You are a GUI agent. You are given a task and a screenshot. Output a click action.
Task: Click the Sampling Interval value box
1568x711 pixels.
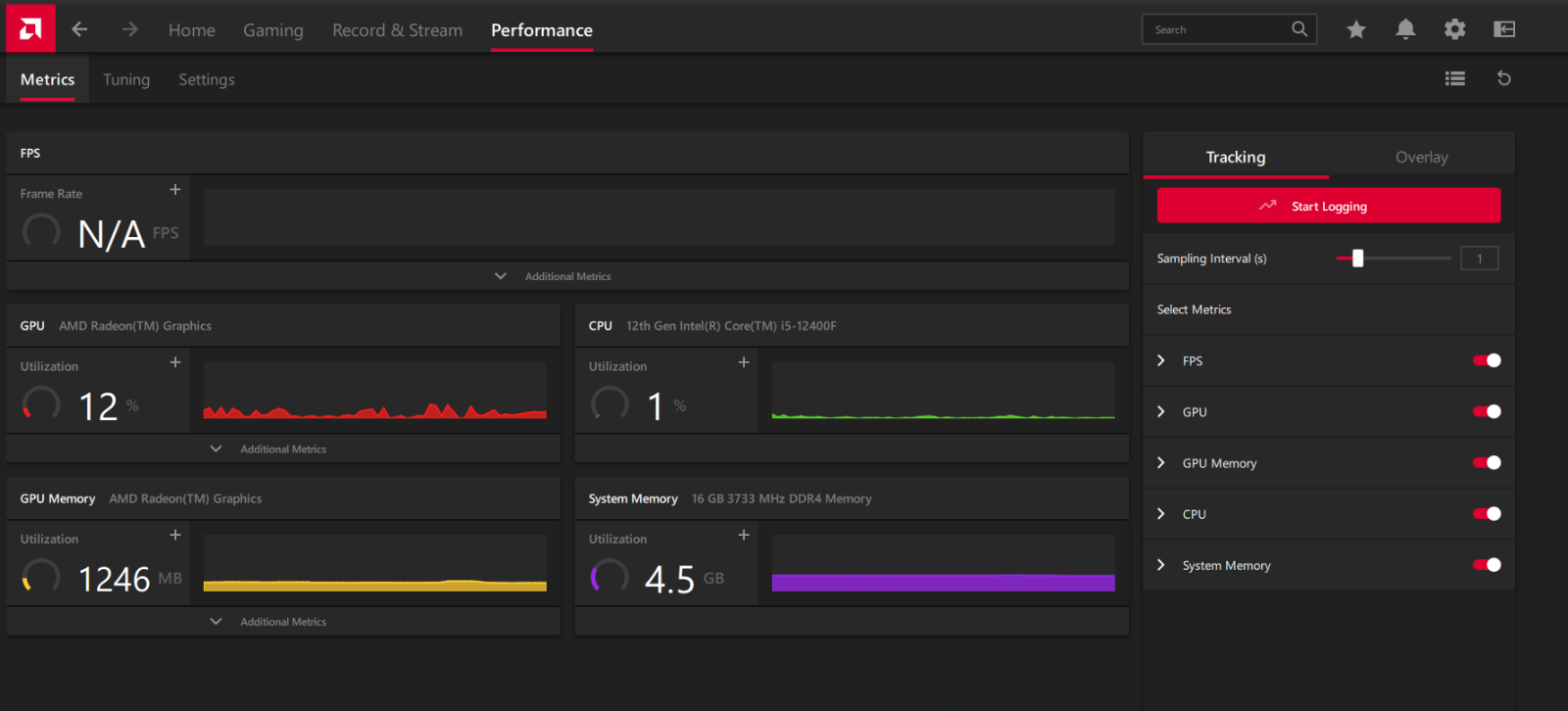(1480, 259)
